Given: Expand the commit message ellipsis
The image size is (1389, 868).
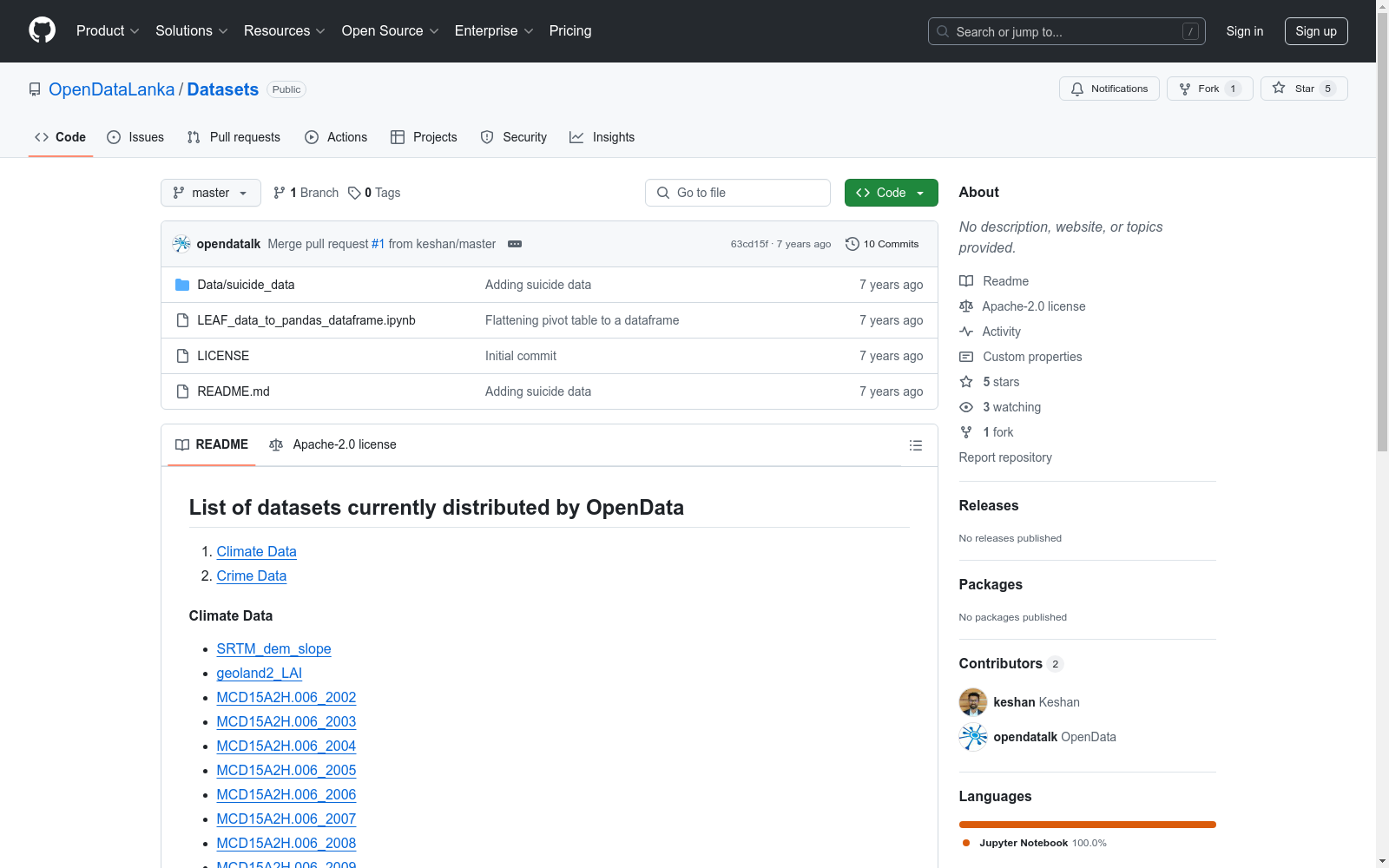Looking at the screenshot, I should [x=515, y=244].
